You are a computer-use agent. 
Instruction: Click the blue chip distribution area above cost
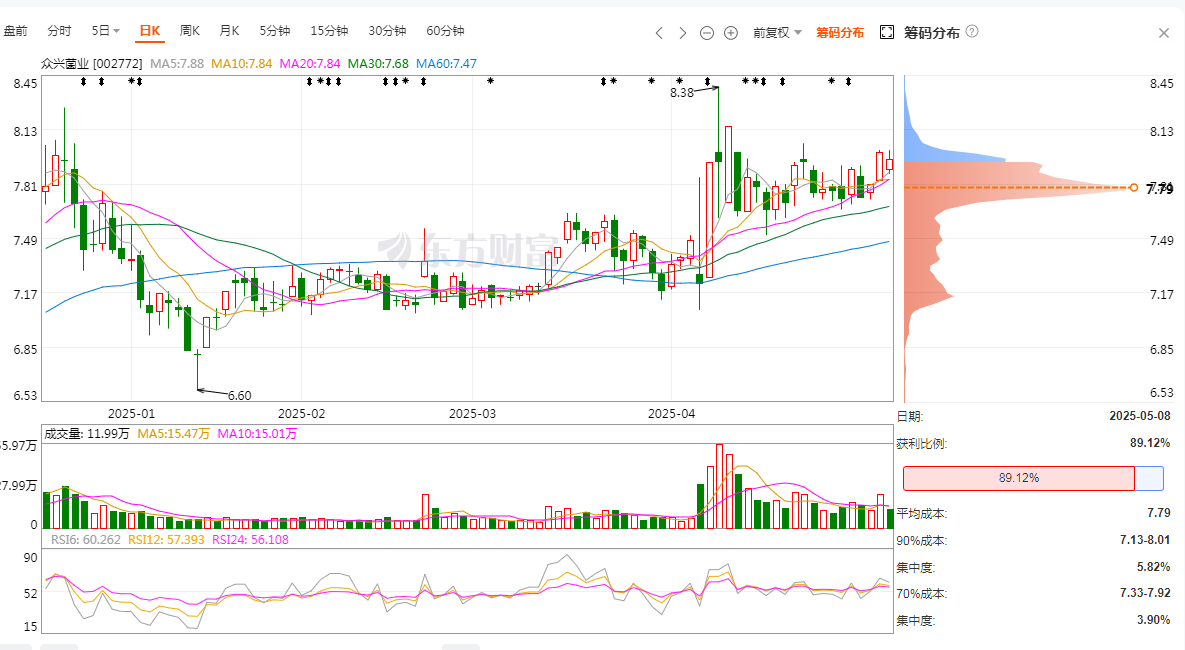pos(926,149)
